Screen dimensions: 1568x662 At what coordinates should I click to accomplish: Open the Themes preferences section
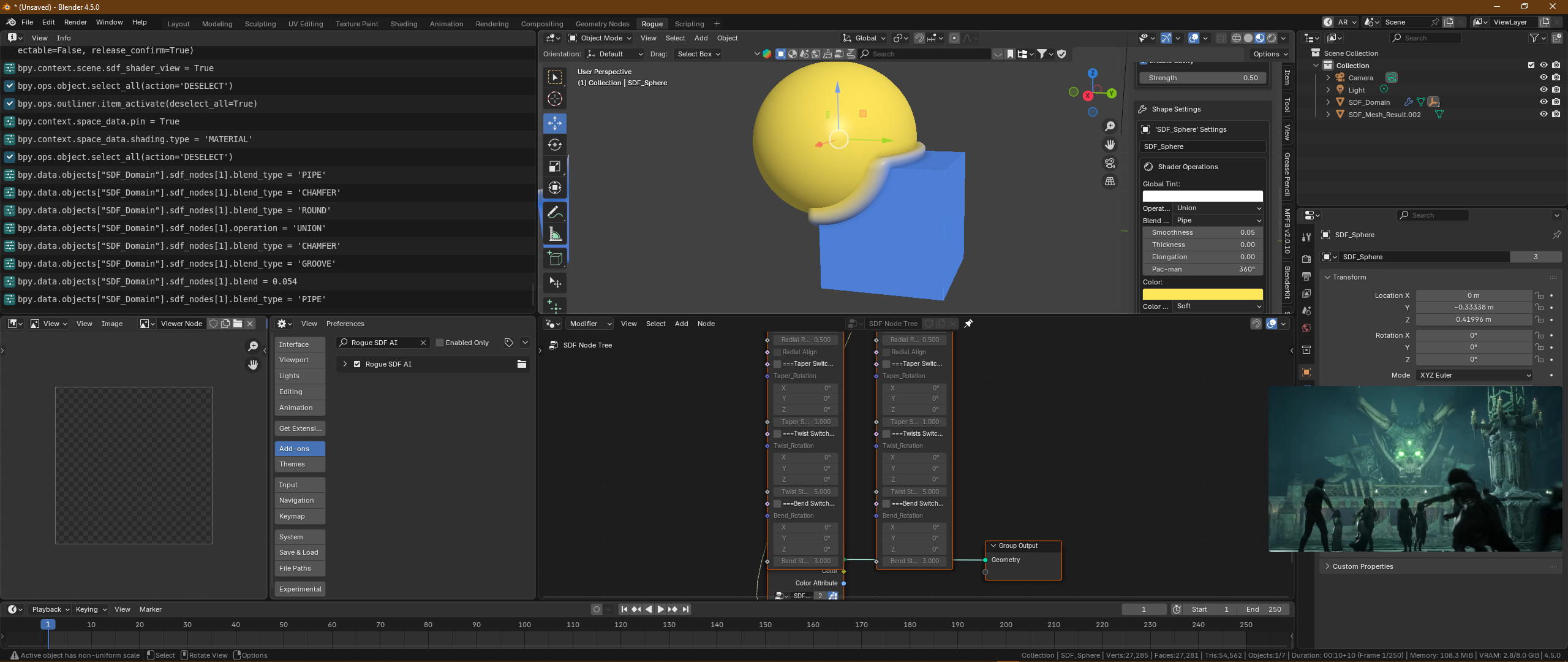(299, 464)
